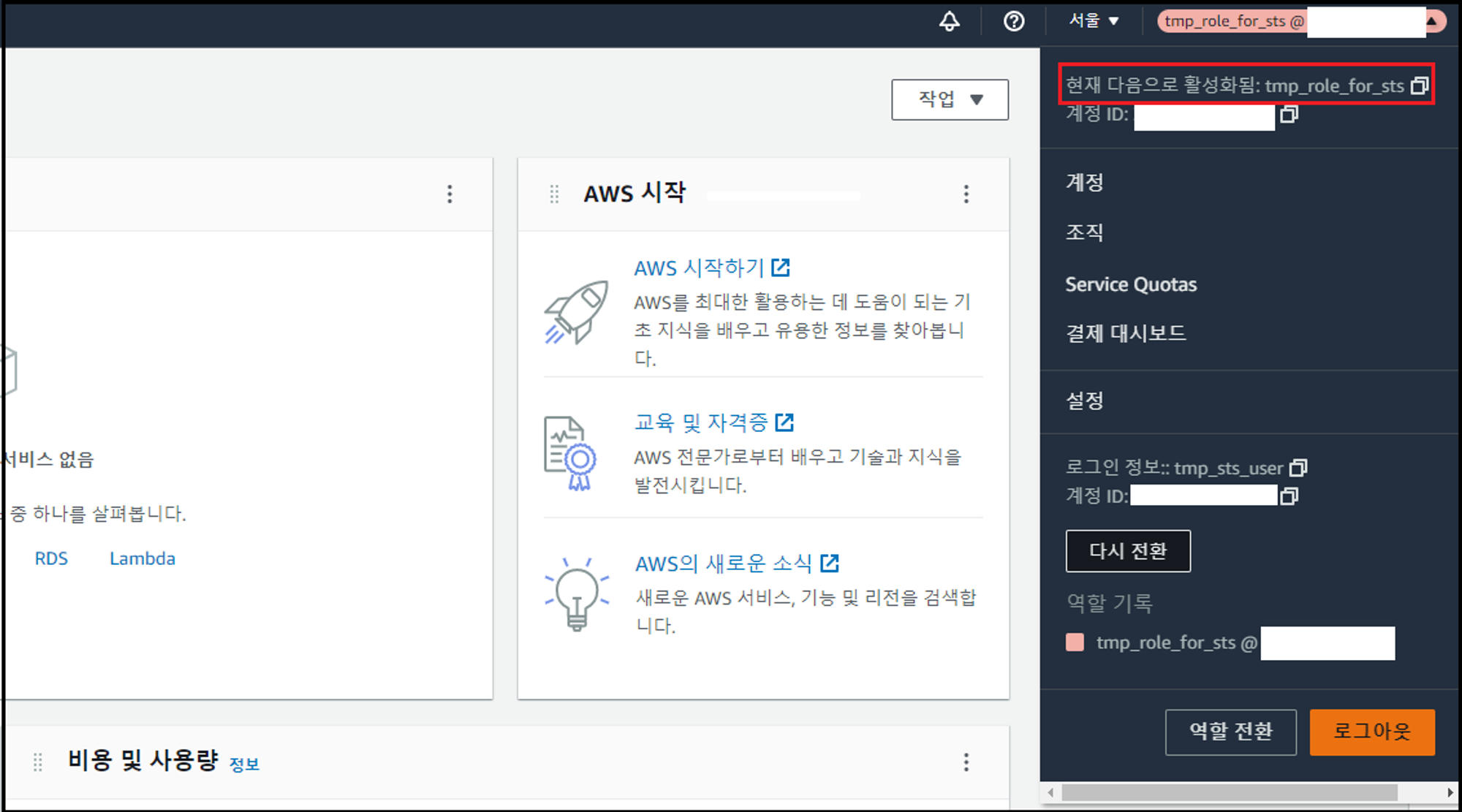Expand the 서울 region dropdown
The width and height of the screenshot is (1462, 812).
[x=1094, y=21]
